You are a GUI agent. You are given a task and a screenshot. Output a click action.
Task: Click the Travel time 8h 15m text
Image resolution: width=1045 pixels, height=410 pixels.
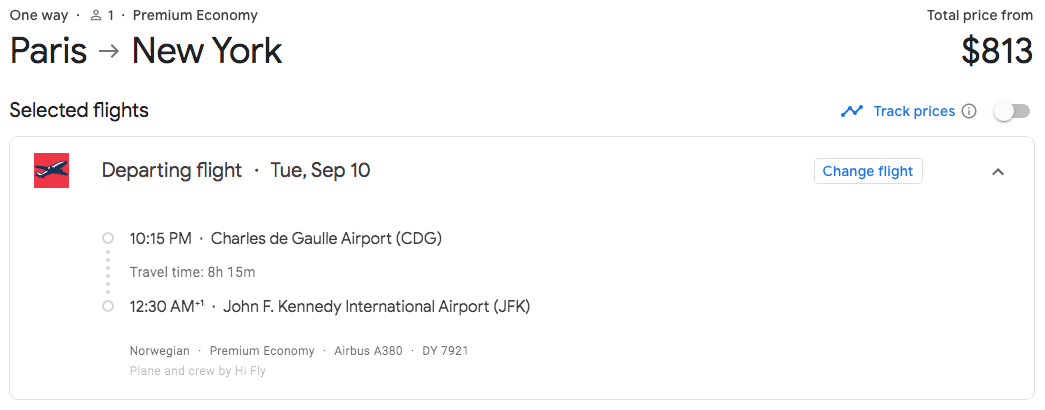click(x=192, y=272)
